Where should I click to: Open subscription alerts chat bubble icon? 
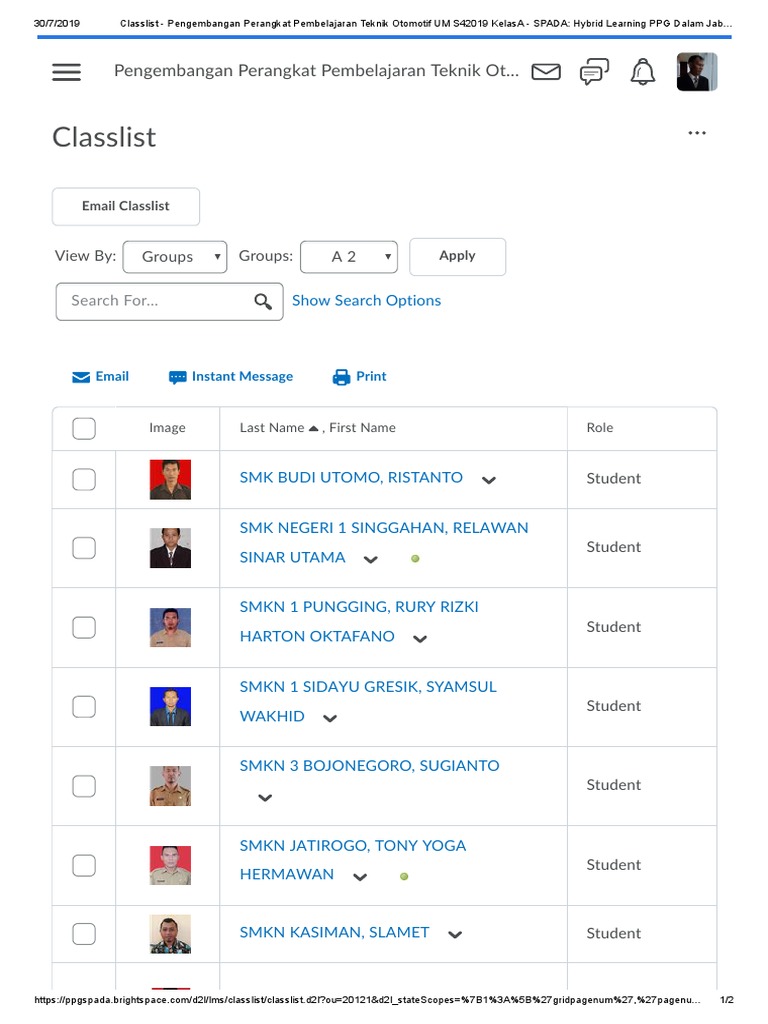tap(594, 72)
